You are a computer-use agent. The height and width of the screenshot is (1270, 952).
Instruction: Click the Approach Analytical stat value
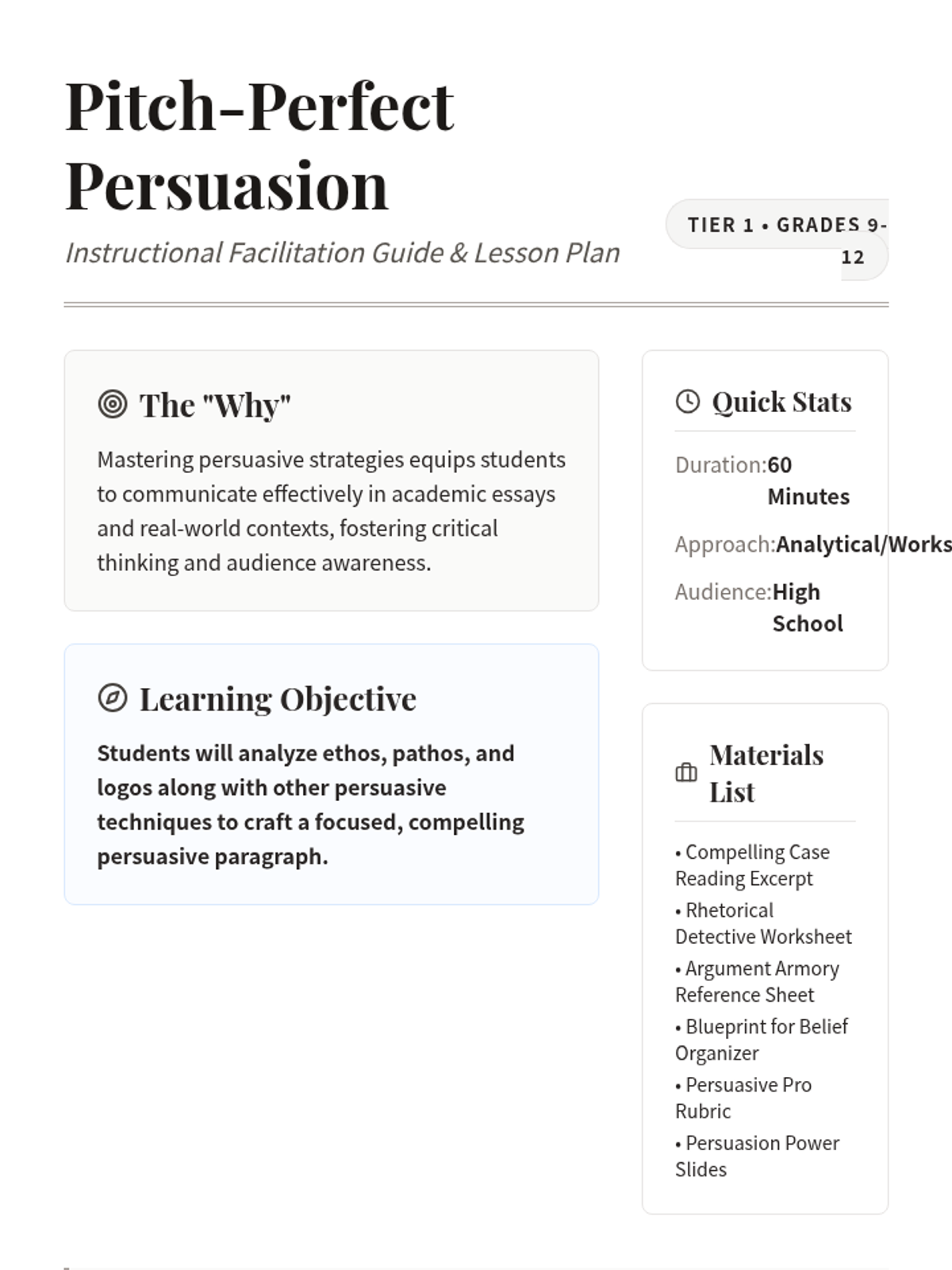tap(862, 545)
